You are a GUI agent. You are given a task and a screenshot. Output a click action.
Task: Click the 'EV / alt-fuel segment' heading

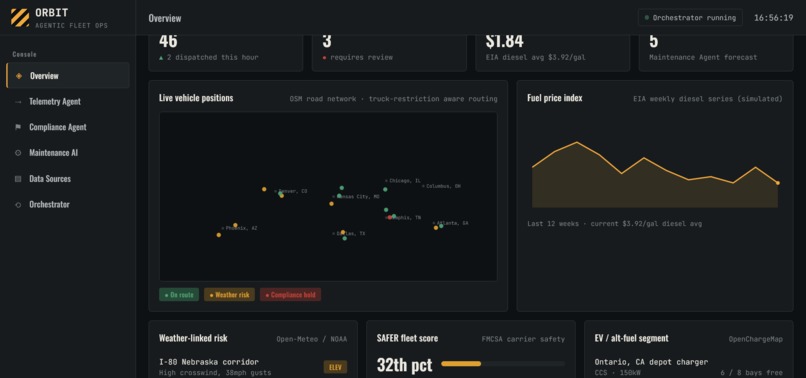[x=632, y=338]
